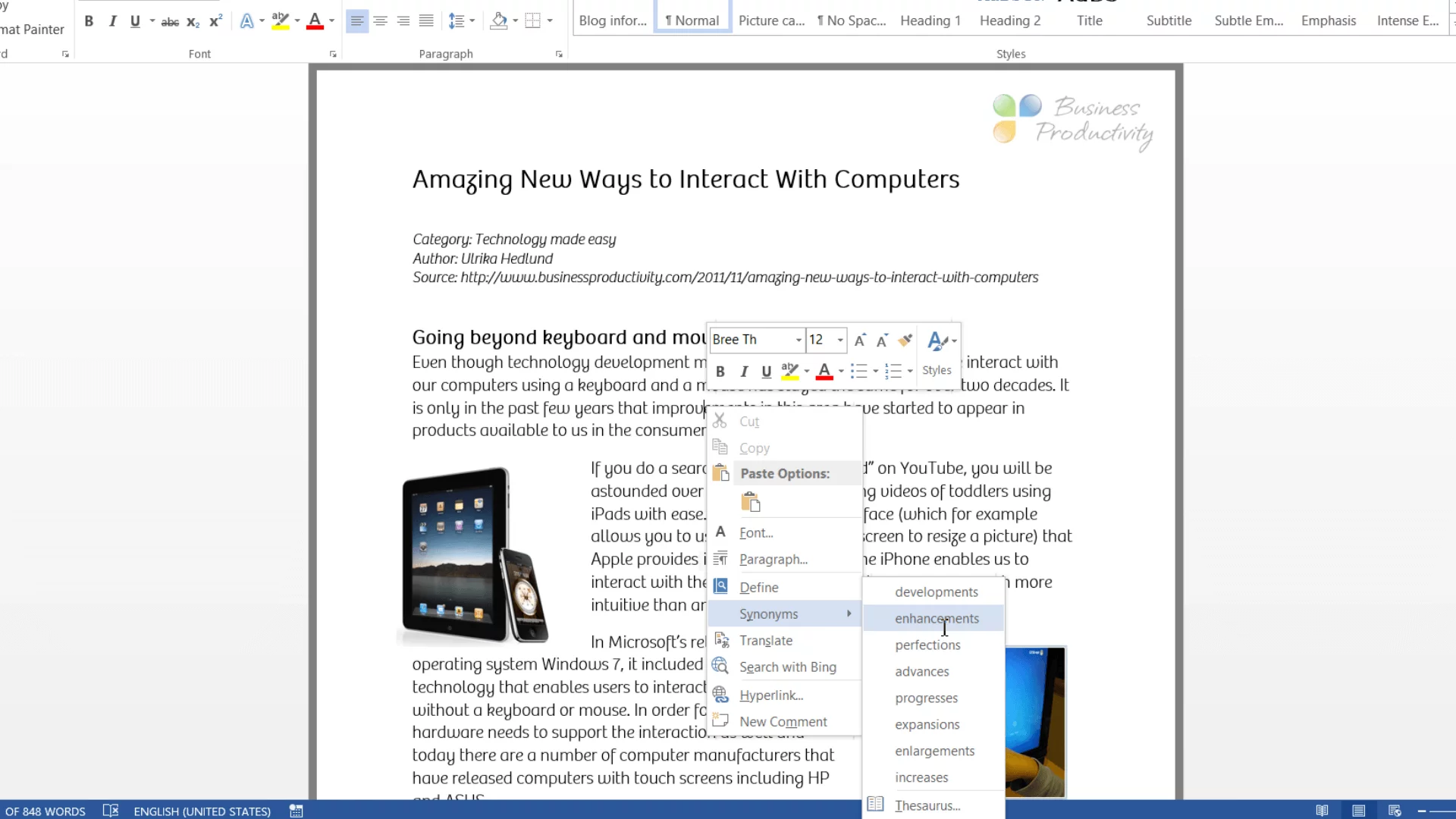Image resolution: width=1456 pixels, height=819 pixels.
Task: Expand the Line Spacing dropdown arrow
Action: (472, 21)
